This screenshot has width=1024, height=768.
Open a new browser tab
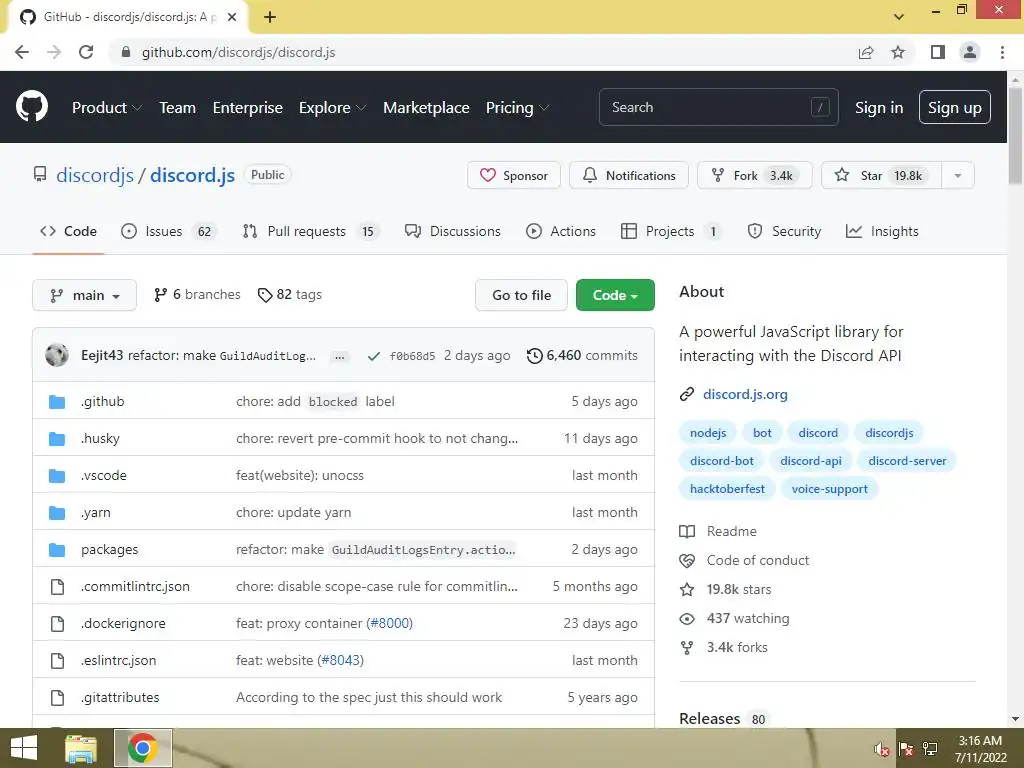click(270, 17)
